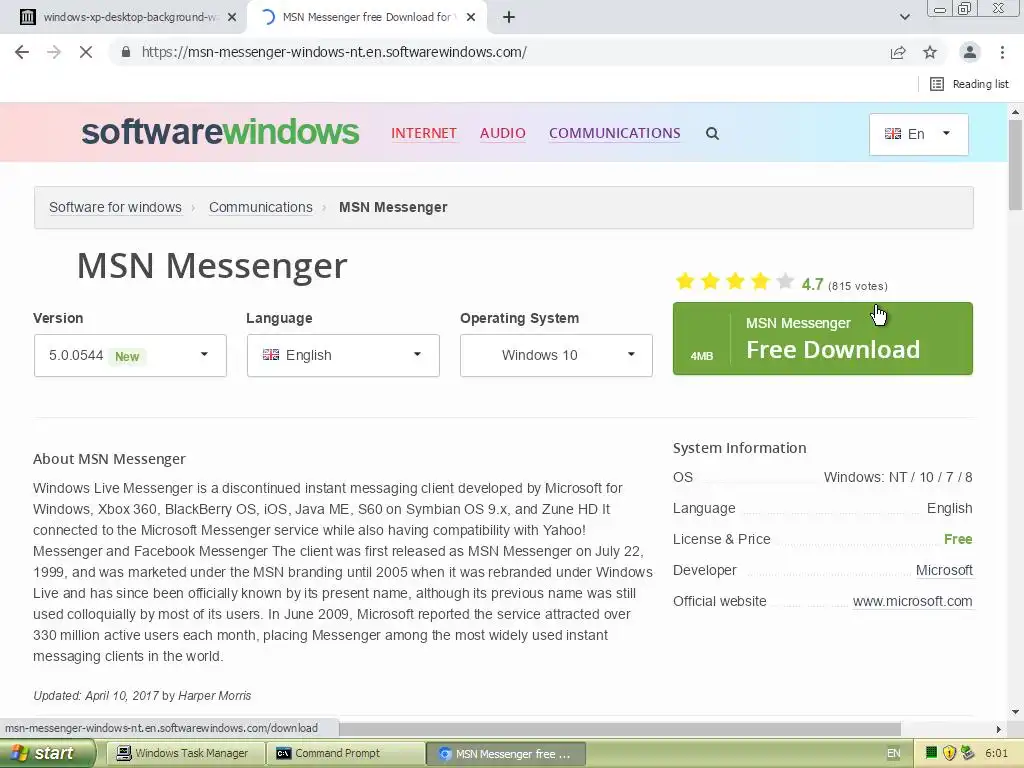1024x768 pixels.
Task: Open the COMMUNICATIONS menu item
Action: (615, 133)
